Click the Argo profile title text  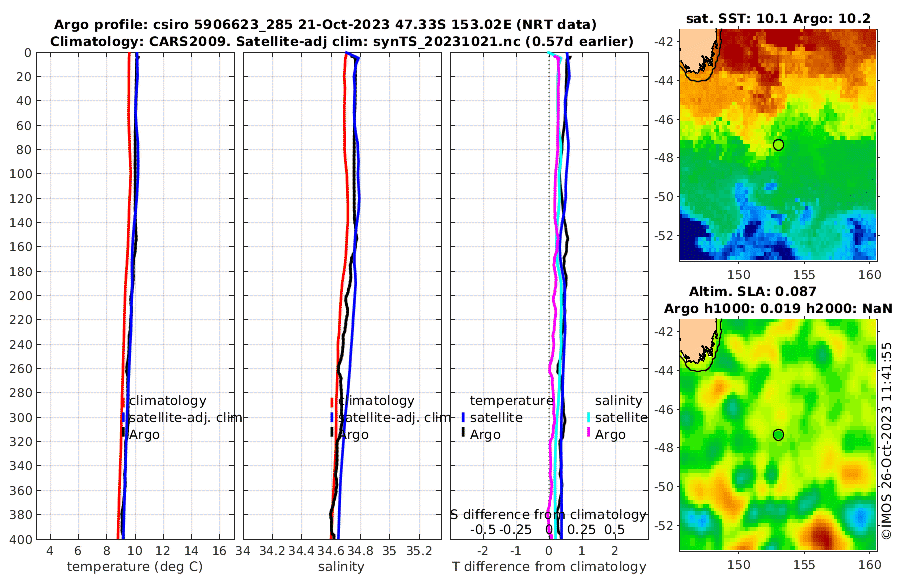click(x=325, y=25)
